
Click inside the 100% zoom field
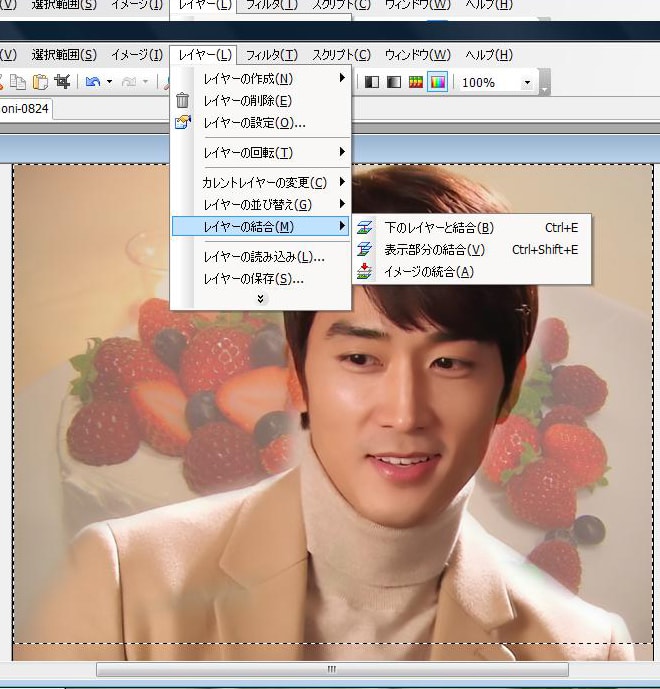(485, 82)
